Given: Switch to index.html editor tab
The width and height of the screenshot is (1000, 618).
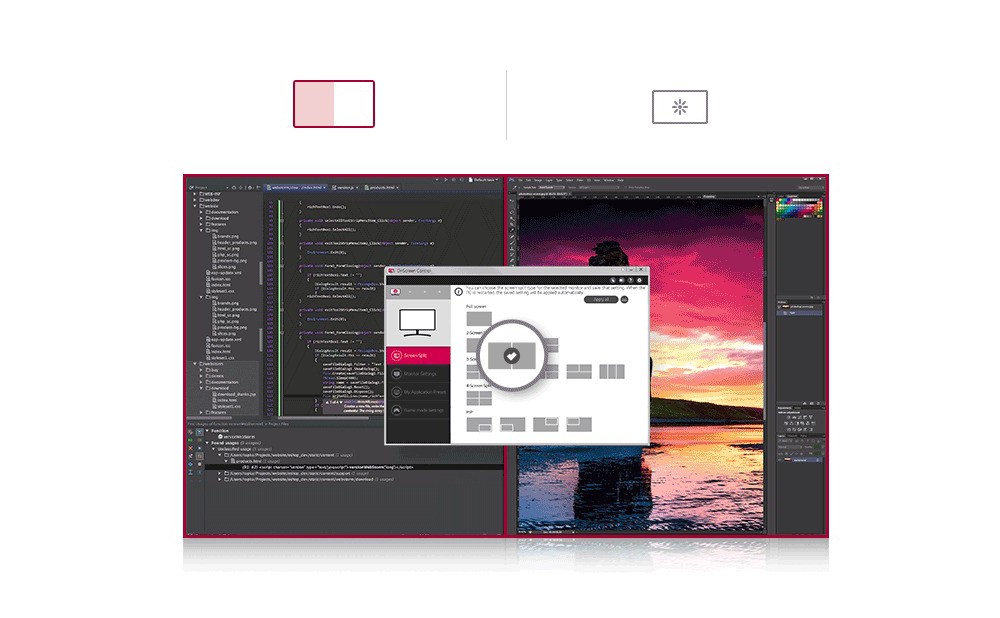Looking at the screenshot, I should click(x=296, y=188).
